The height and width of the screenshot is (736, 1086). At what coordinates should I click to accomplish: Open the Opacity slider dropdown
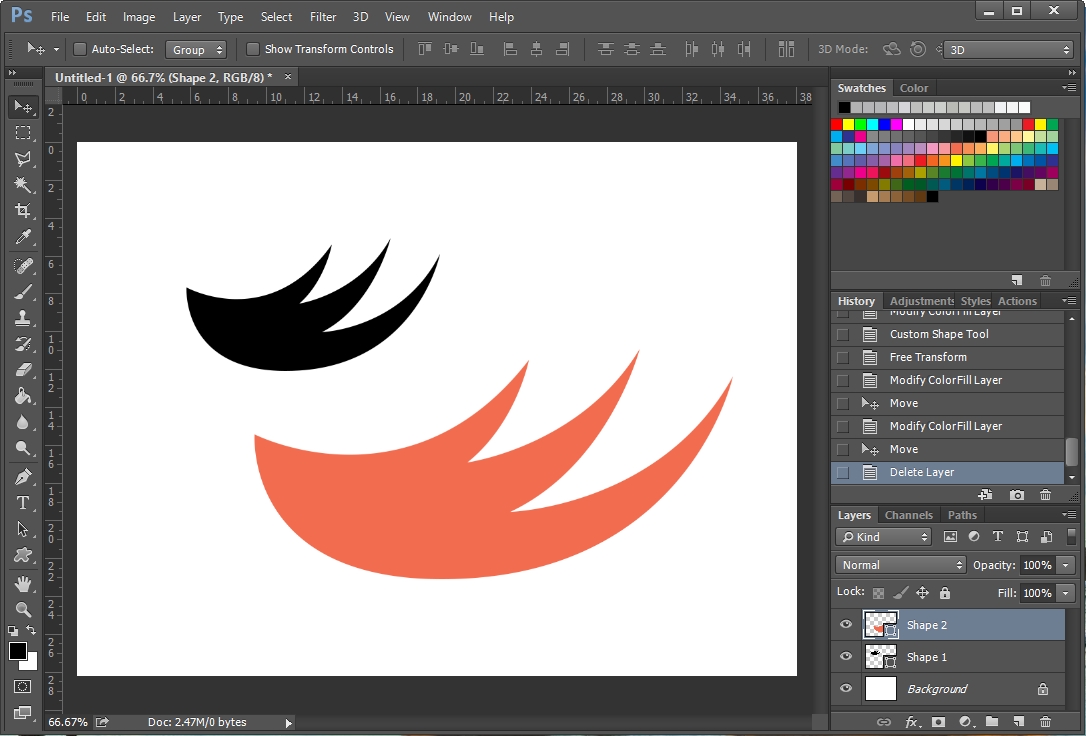(x=1066, y=565)
